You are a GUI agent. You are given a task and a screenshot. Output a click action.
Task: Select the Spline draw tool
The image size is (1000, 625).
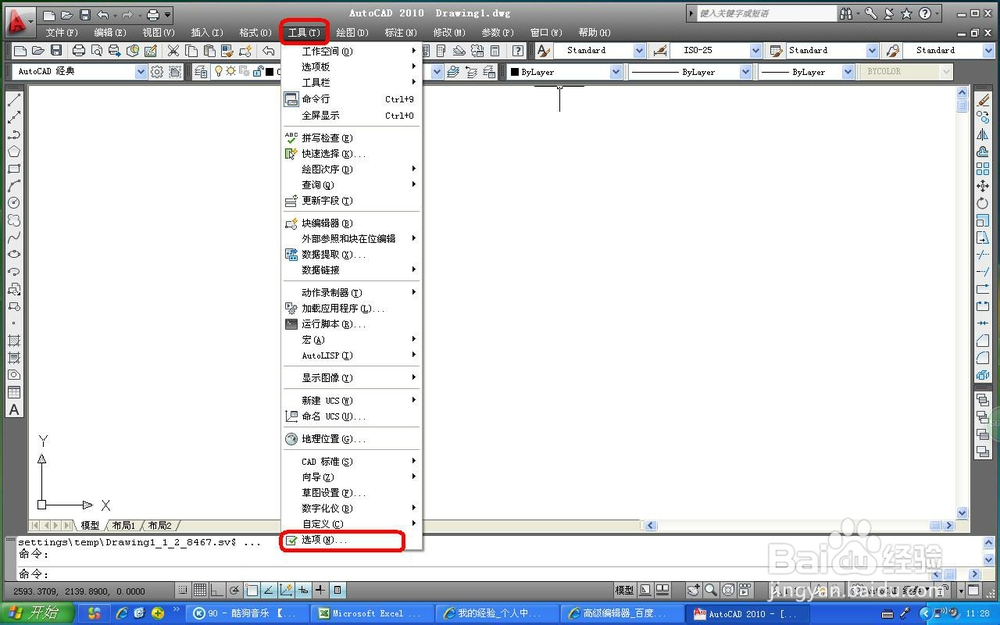coord(13,237)
